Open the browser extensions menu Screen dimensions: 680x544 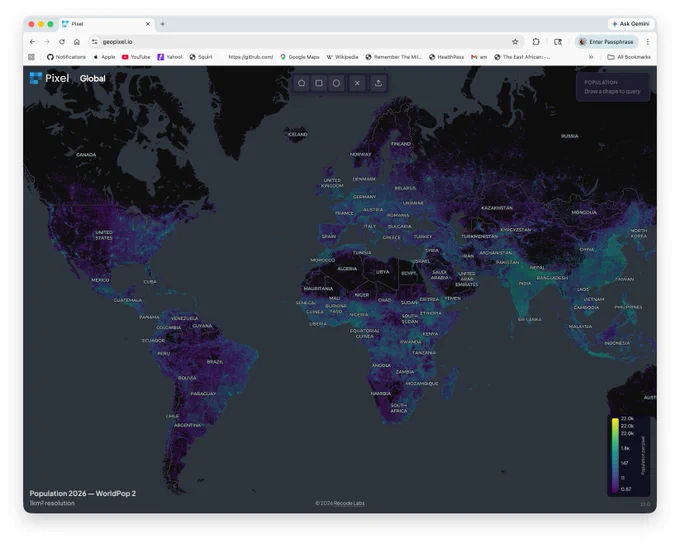click(x=536, y=42)
